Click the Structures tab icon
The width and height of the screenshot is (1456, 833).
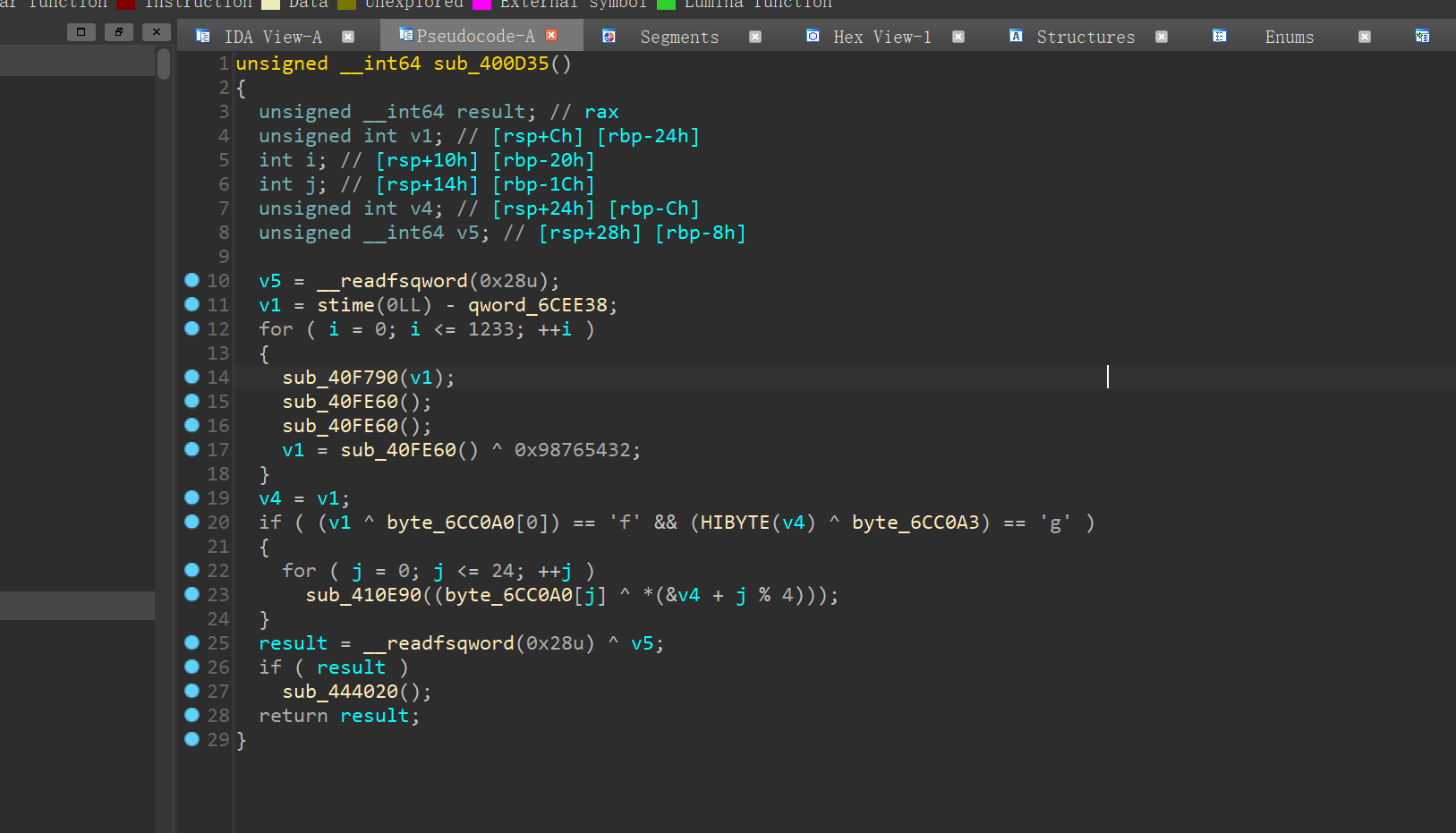pos(1016,37)
